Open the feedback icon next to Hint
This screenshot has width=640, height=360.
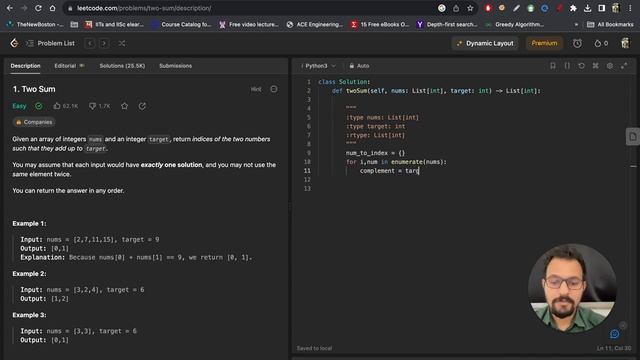(274, 89)
